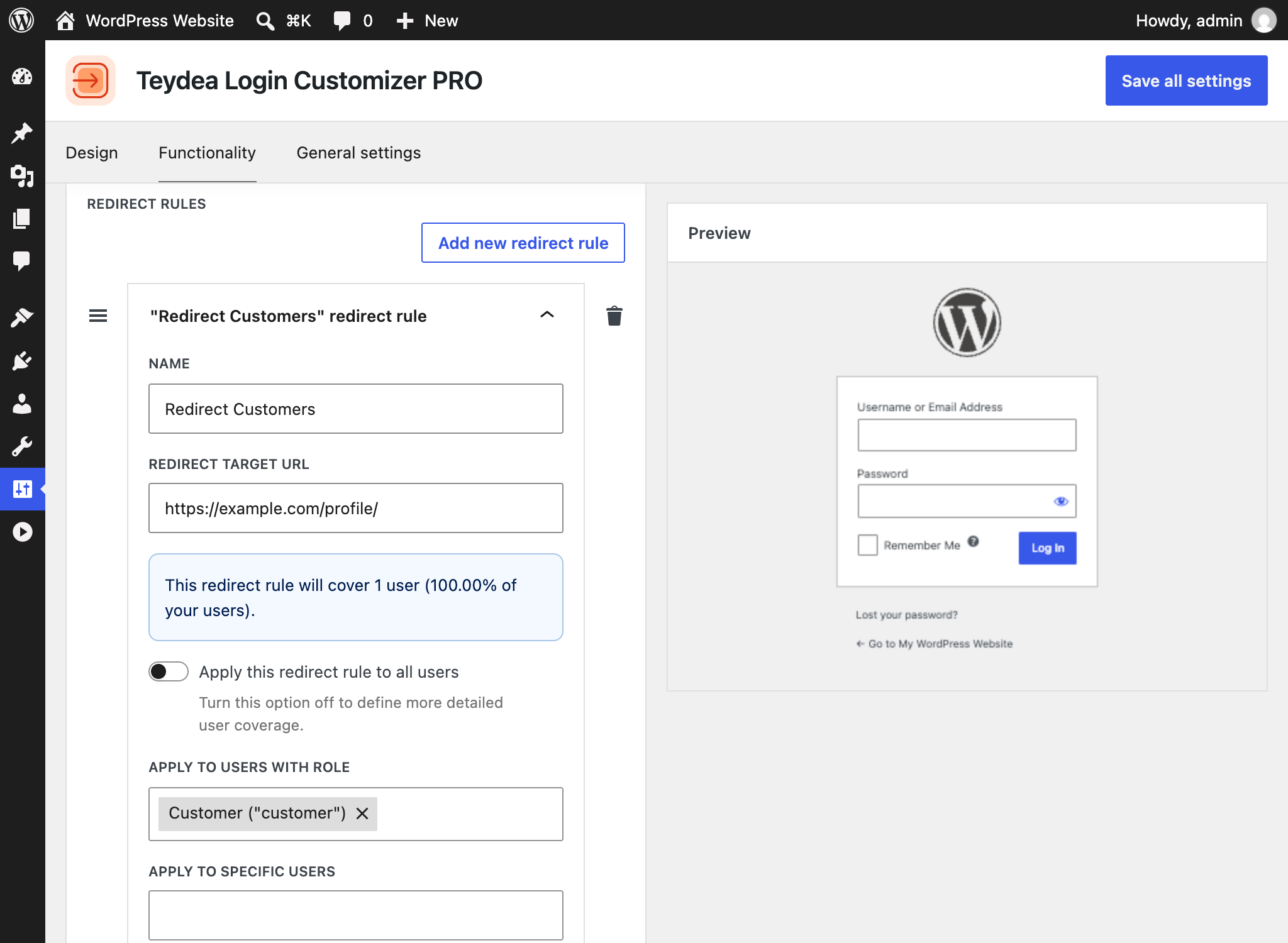This screenshot has width=1288, height=943.
Task: Open the New menu in admin bar
Action: click(427, 21)
